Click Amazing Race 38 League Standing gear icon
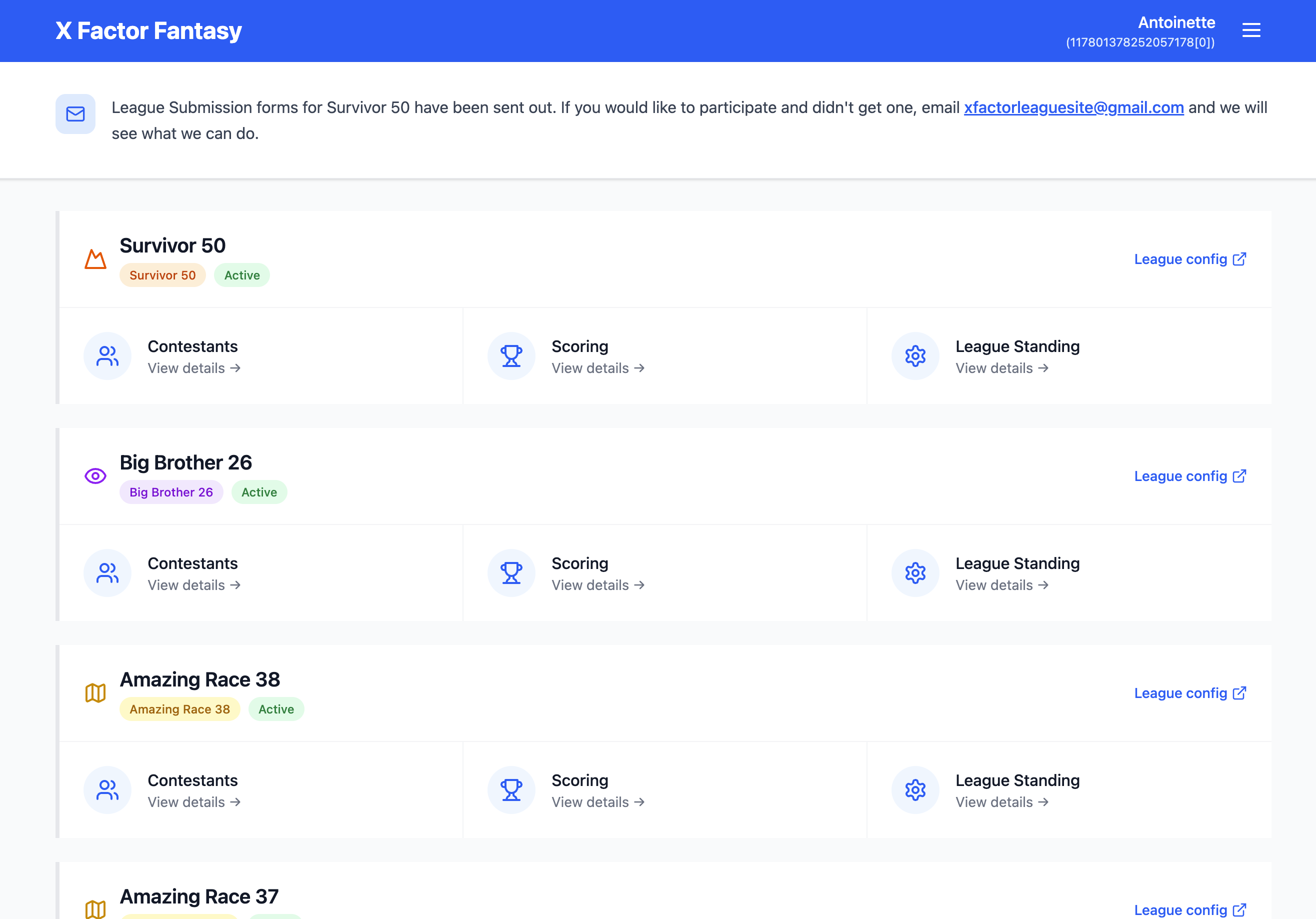 coord(915,789)
